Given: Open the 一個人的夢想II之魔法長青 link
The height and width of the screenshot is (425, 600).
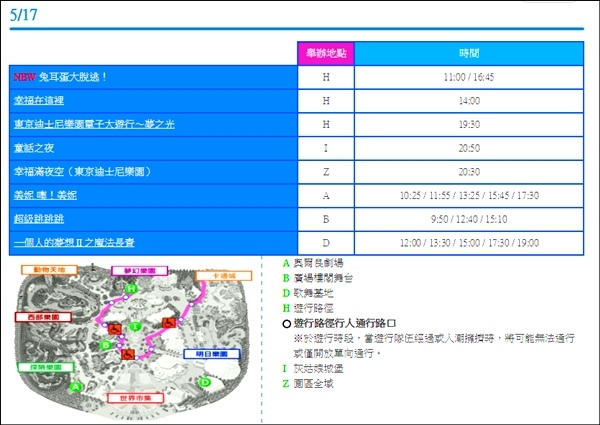Looking at the screenshot, I should 74,243.
